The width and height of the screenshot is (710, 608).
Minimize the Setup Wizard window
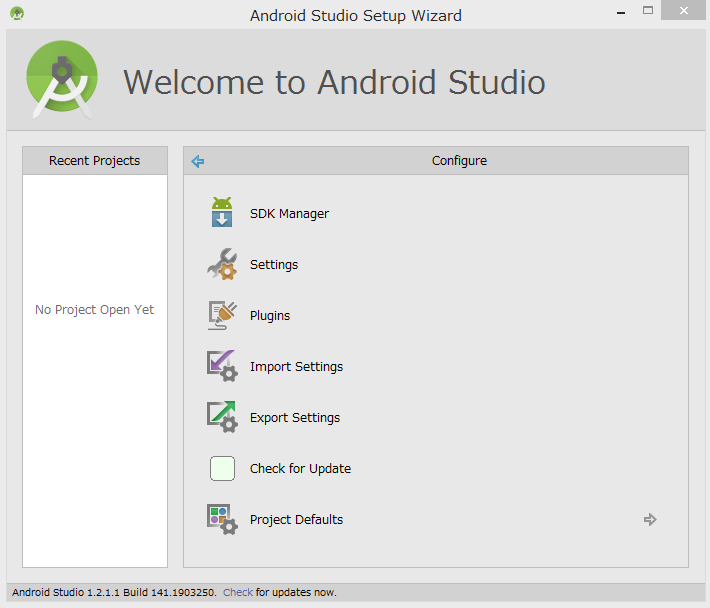pyautogui.click(x=621, y=11)
